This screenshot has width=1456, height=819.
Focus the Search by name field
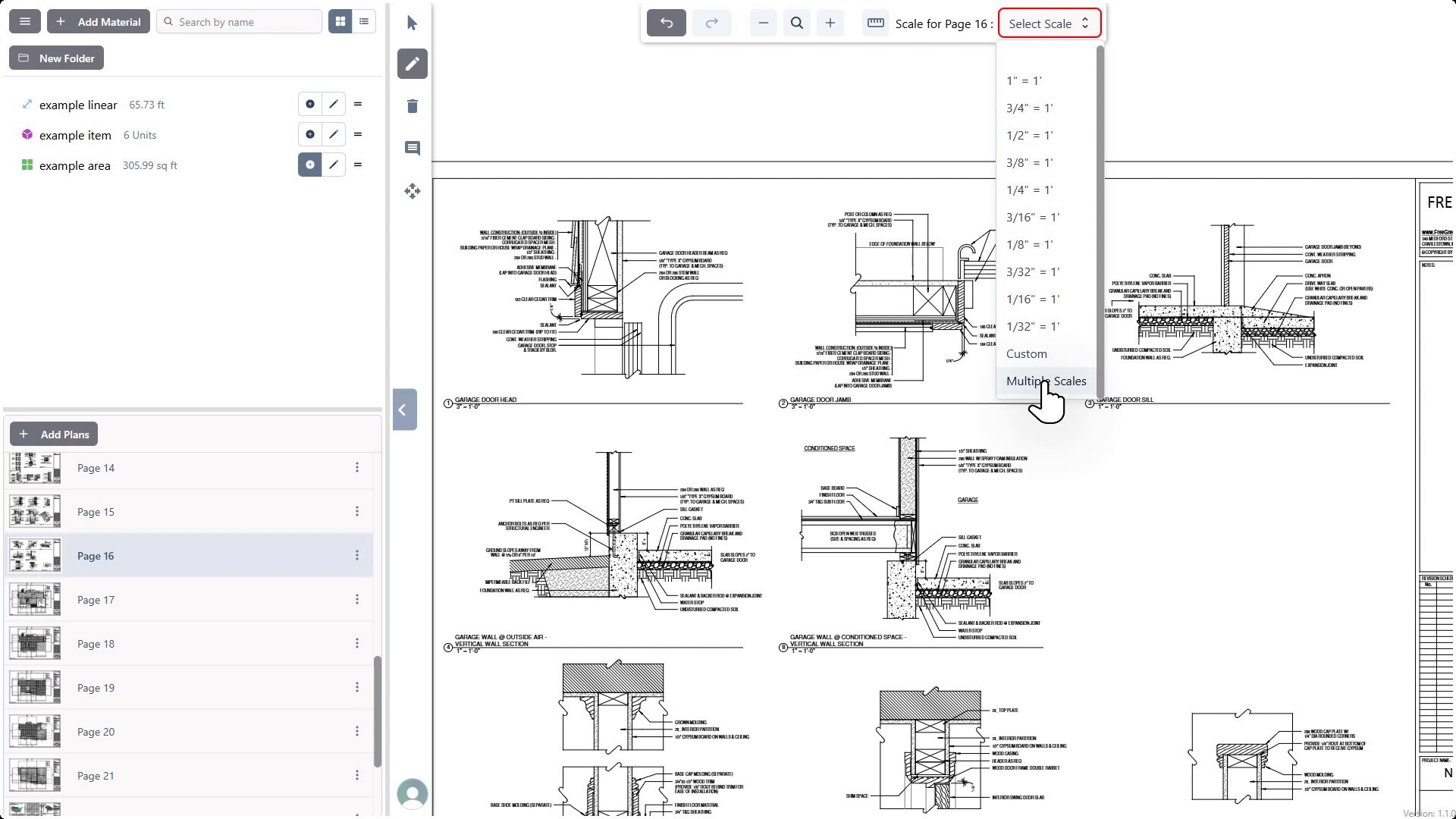click(x=240, y=22)
